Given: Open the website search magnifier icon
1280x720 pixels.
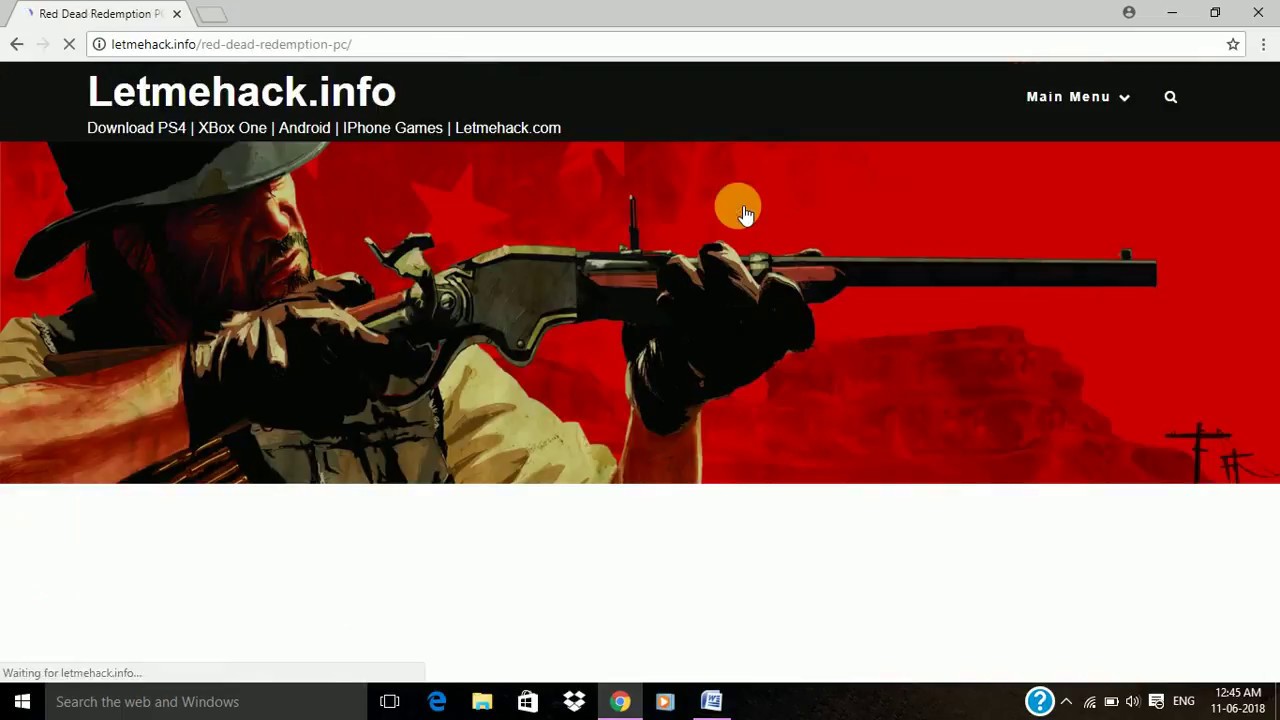Looking at the screenshot, I should (1171, 97).
